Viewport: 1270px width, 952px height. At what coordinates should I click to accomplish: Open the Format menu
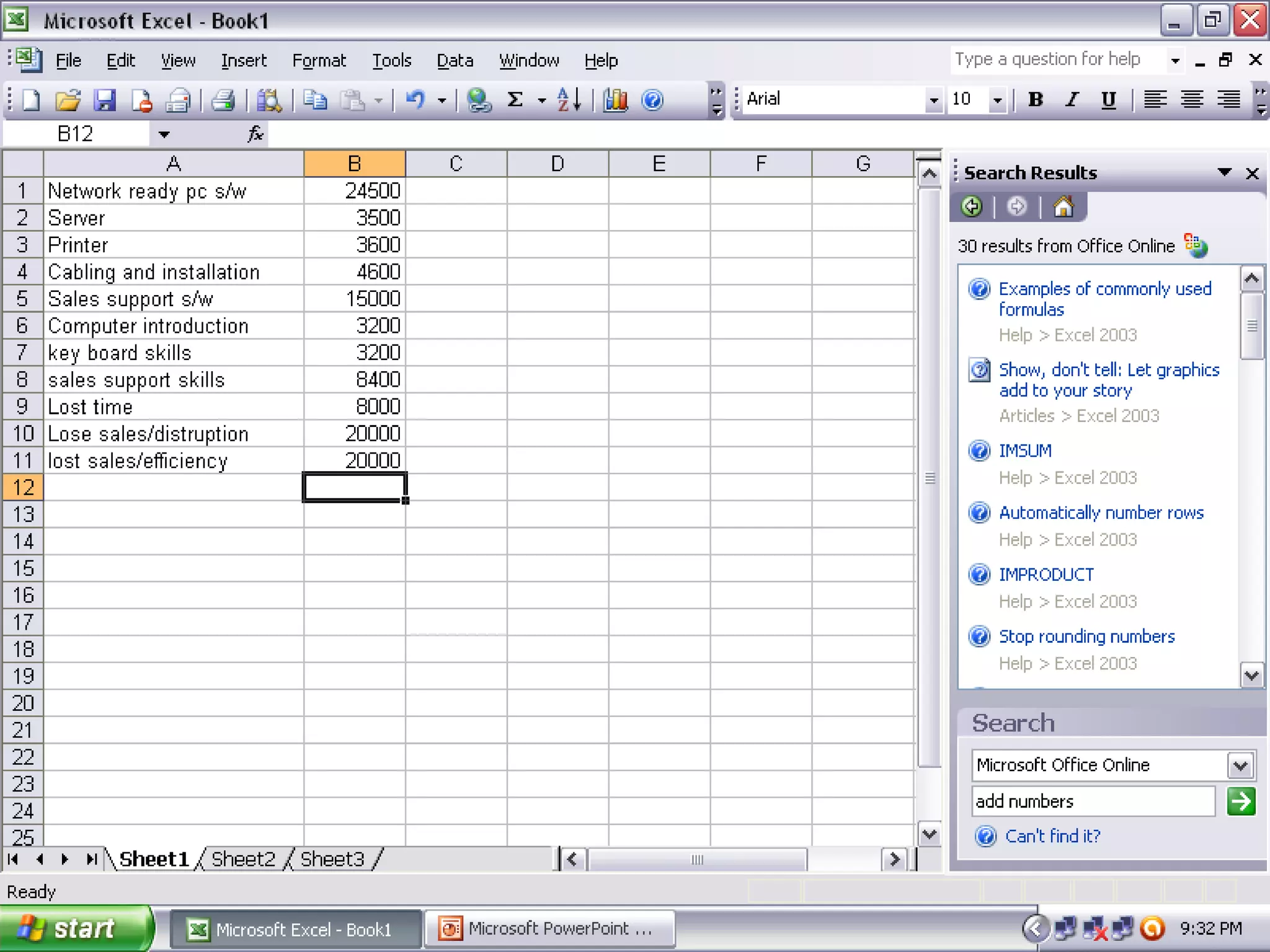[x=319, y=61]
